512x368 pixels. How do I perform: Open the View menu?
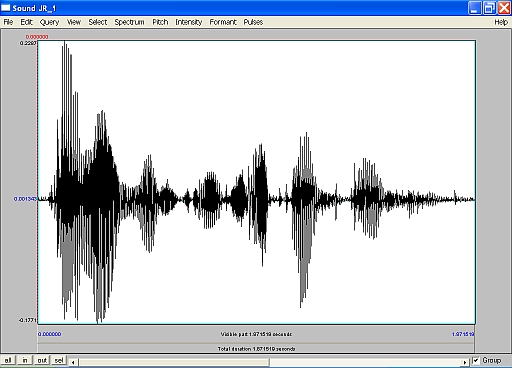tap(74, 22)
